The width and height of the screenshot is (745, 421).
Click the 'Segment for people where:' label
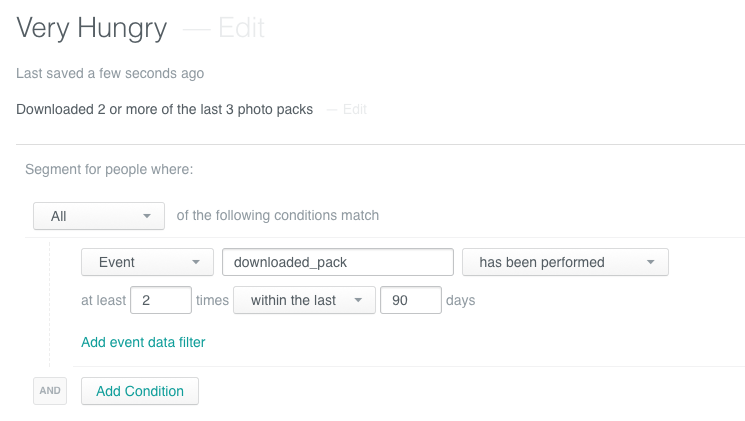point(109,170)
